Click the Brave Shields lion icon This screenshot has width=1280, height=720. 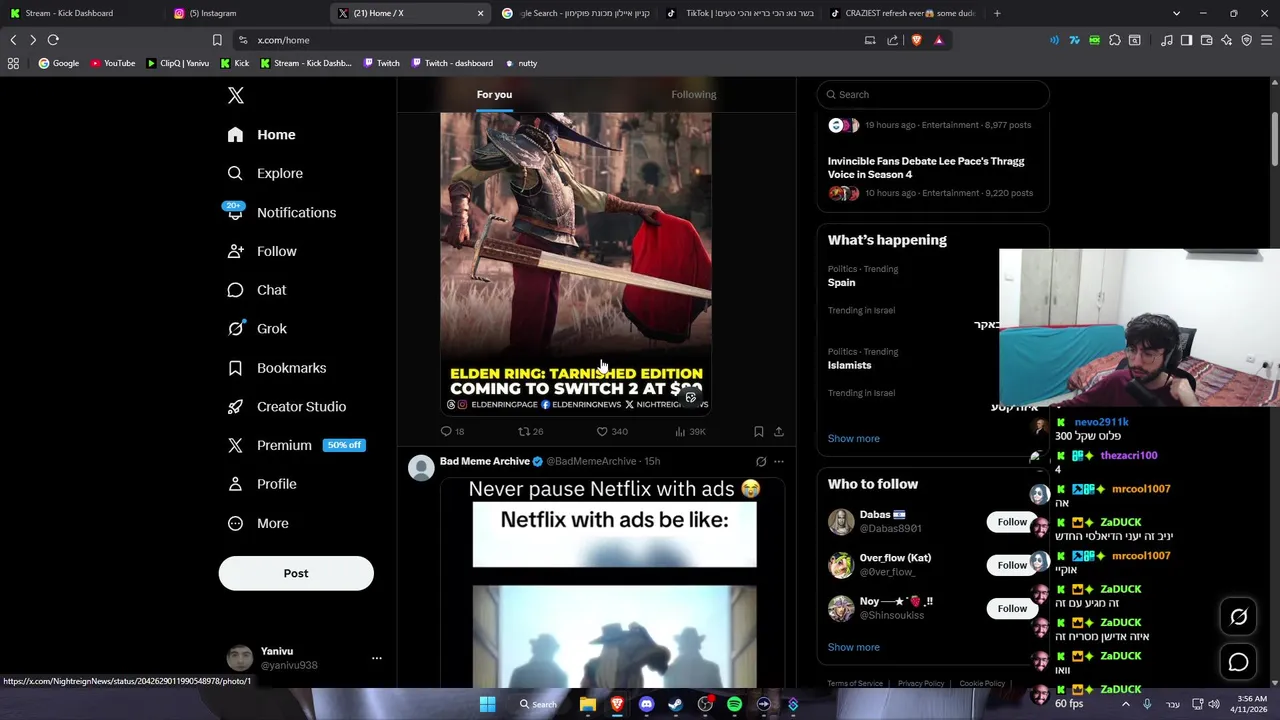[x=916, y=40]
